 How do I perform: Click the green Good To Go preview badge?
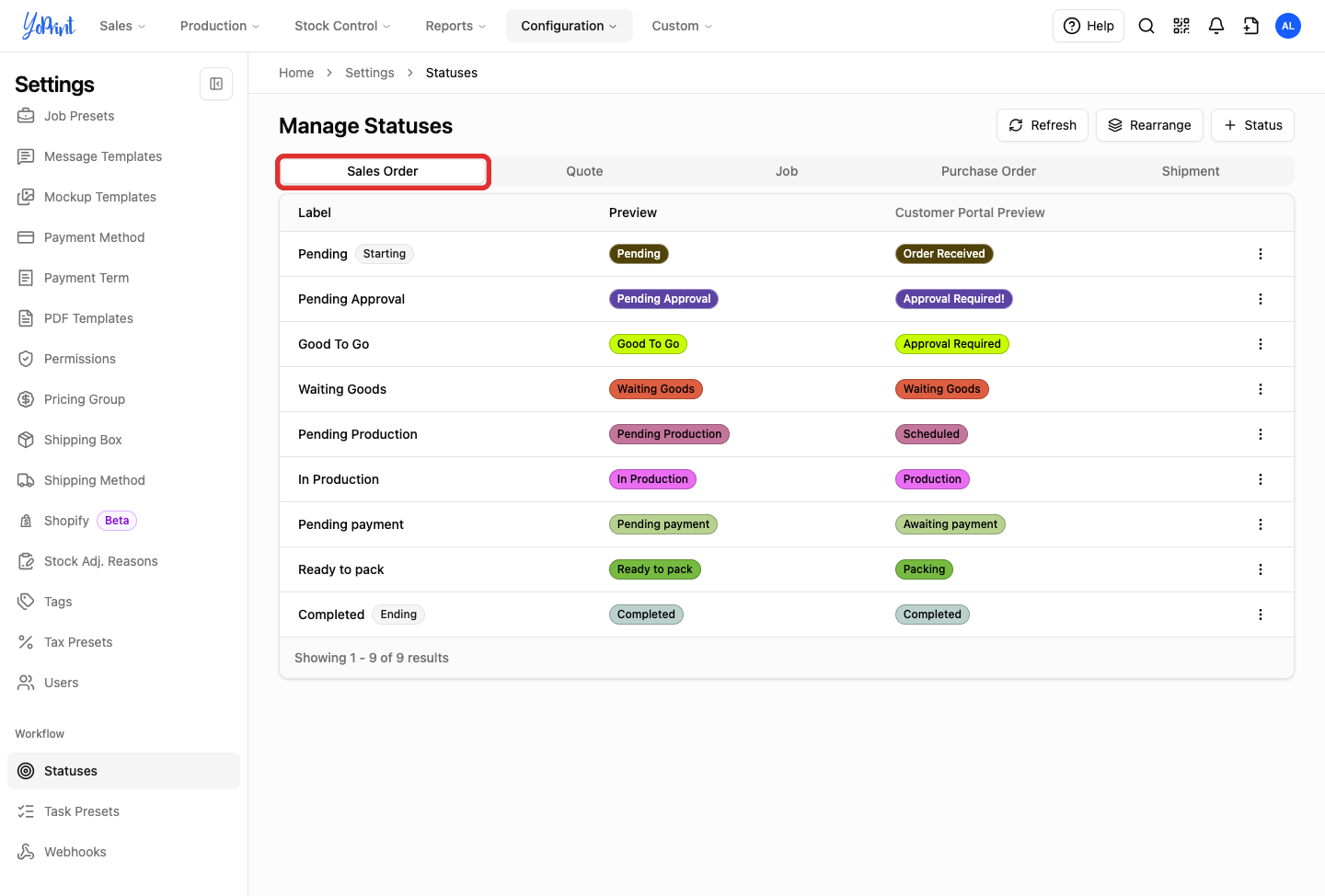pyautogui.click(x=648, y=344)
